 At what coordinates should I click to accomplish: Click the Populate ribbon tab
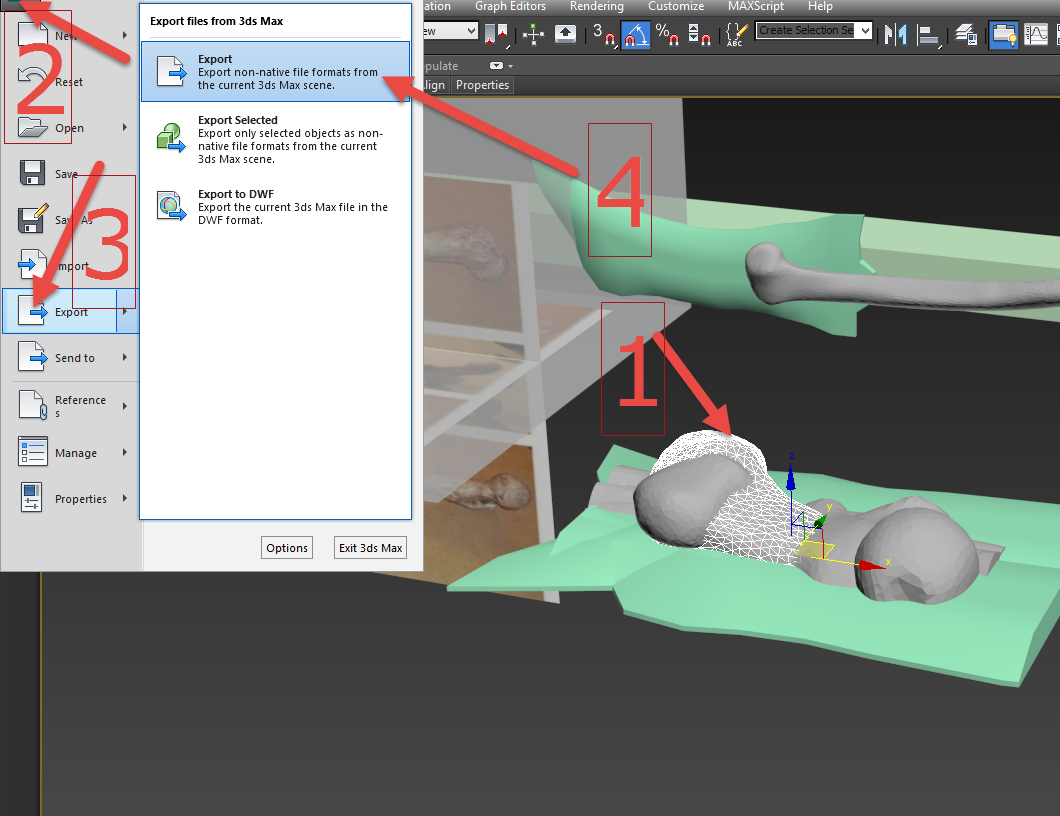441,66
